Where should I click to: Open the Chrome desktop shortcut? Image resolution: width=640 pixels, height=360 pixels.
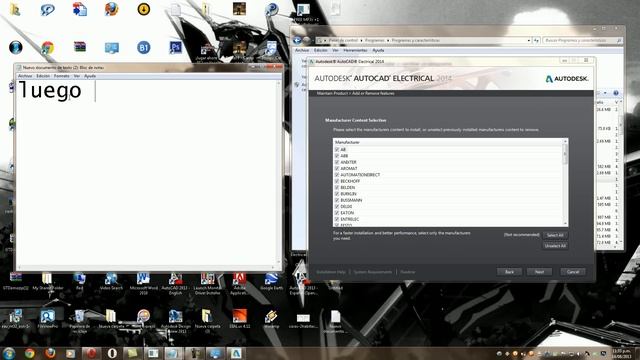pyautogui.click(x=47, y=48)
